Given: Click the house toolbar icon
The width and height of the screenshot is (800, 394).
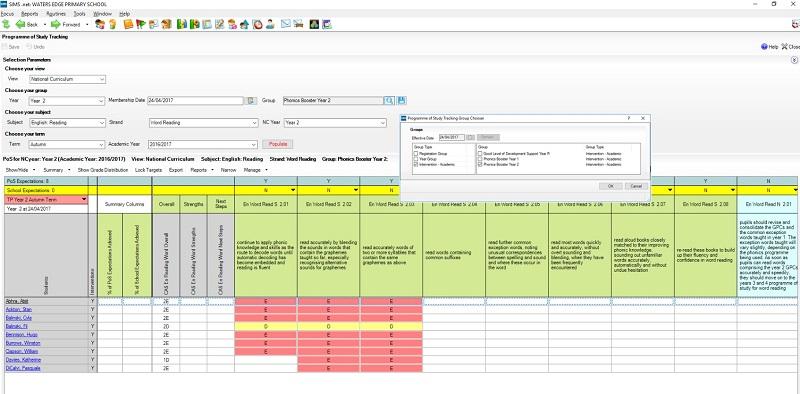Looking at the screenshot, I should coord(244,24).
